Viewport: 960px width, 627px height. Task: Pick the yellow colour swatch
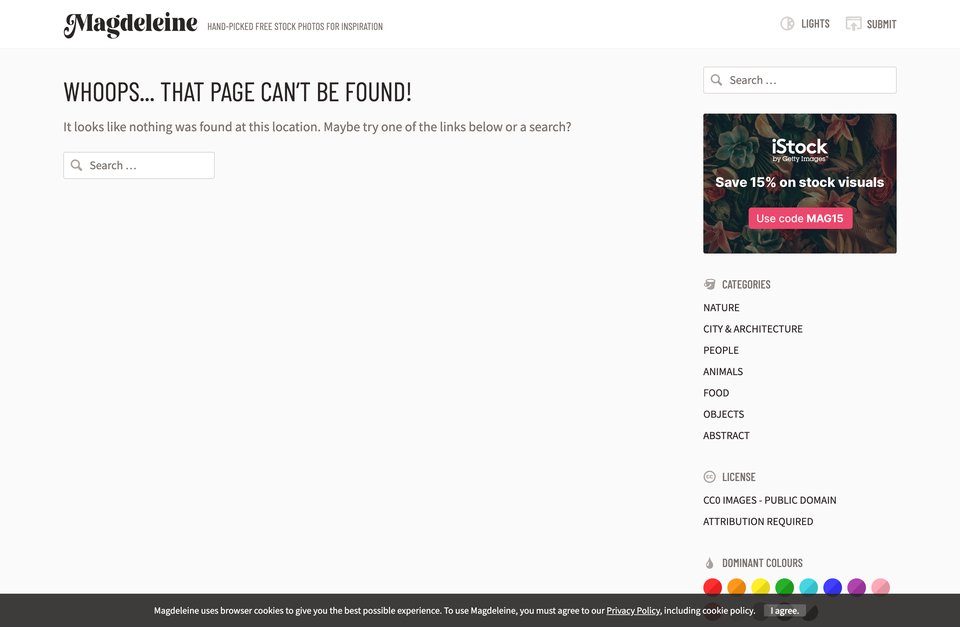[x=760, y=587]
